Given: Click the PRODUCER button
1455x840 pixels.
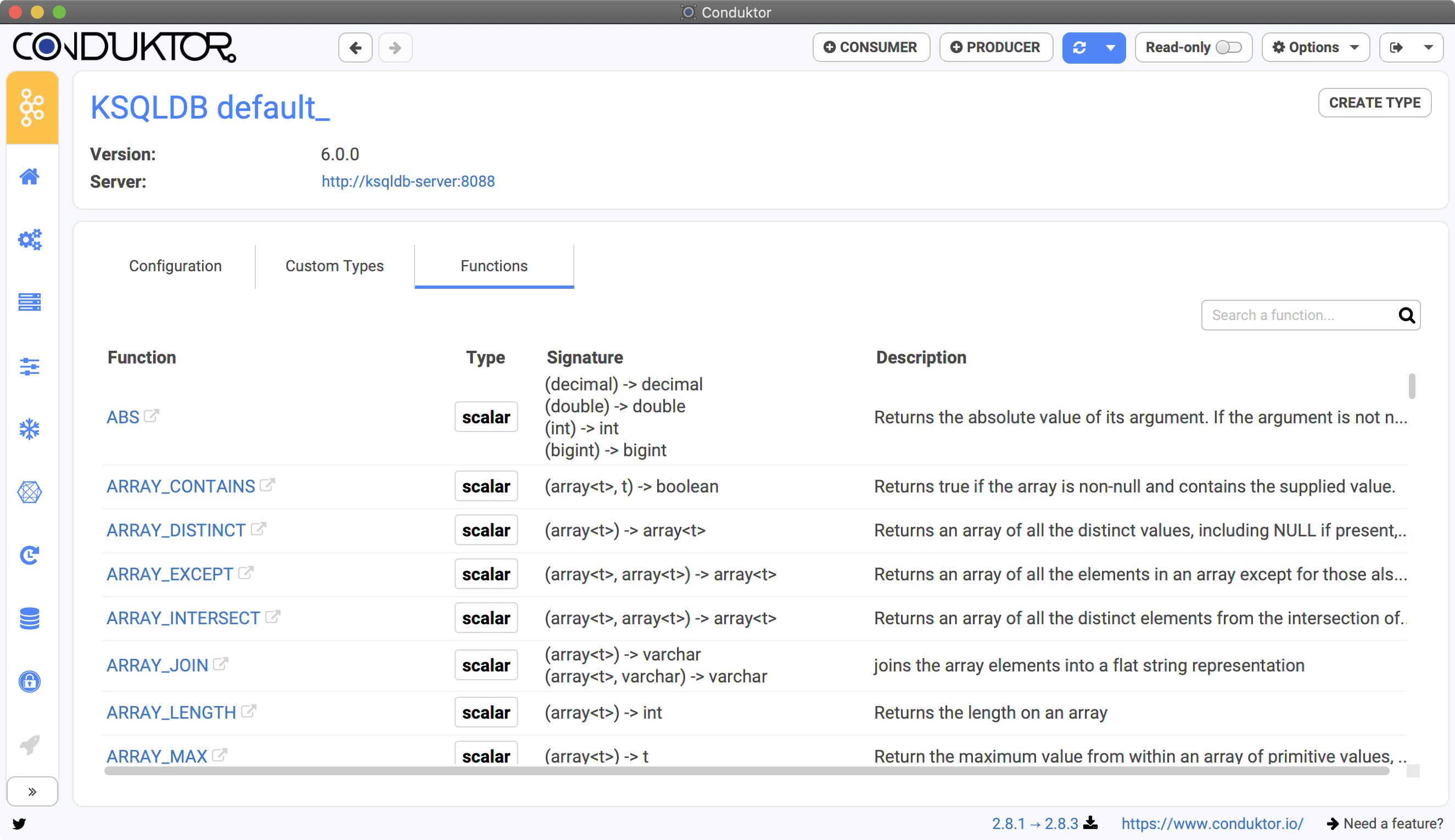Looking at the screenshot, I should (996, 47).
